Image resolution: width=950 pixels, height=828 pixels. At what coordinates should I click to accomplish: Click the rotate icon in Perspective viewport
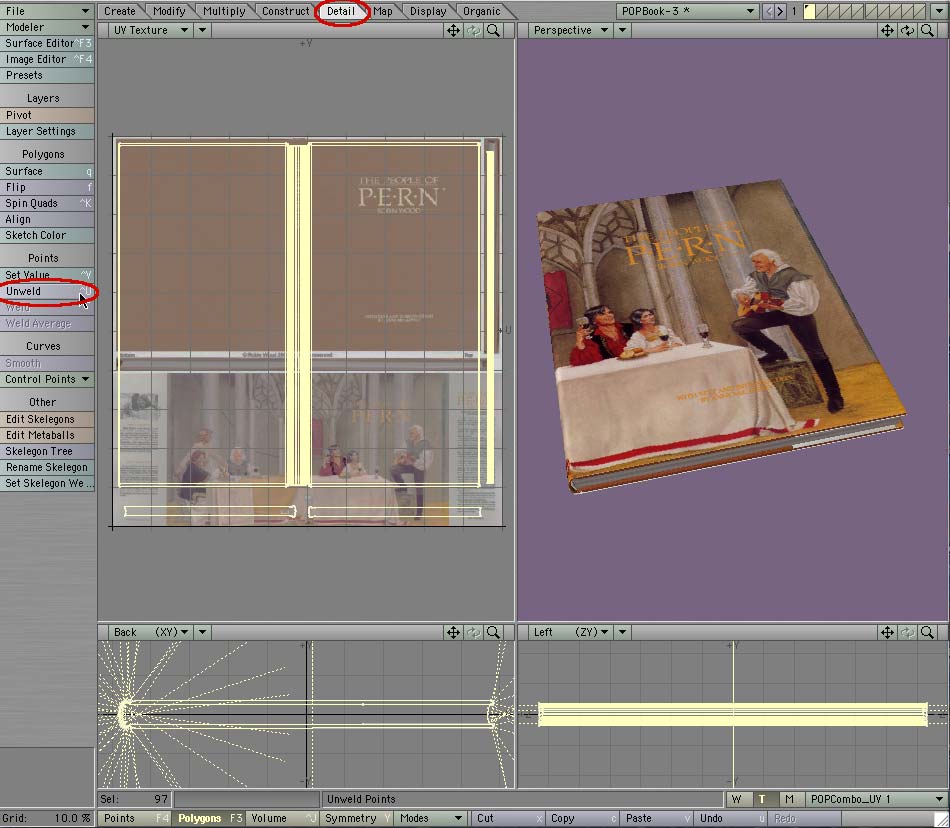tap(907, 30)
